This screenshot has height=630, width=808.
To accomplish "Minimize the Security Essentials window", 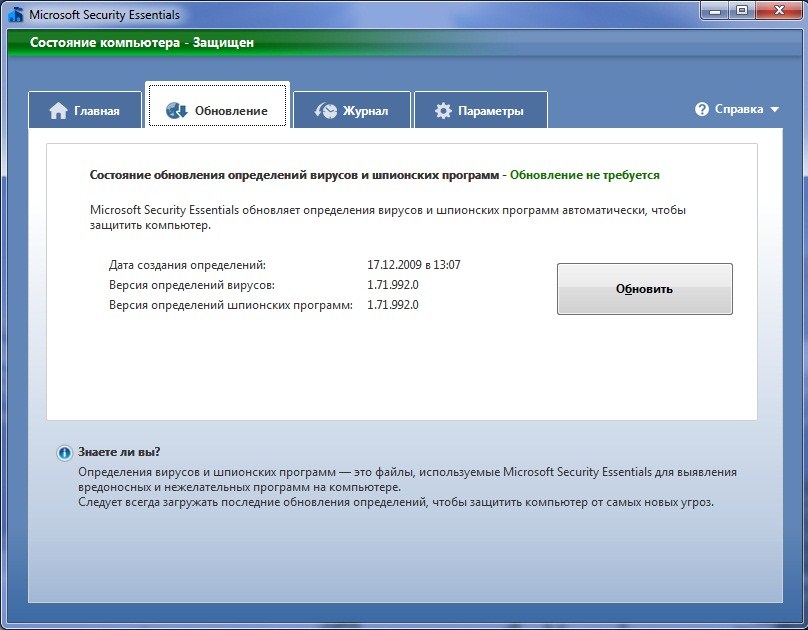I will point(715,10).
